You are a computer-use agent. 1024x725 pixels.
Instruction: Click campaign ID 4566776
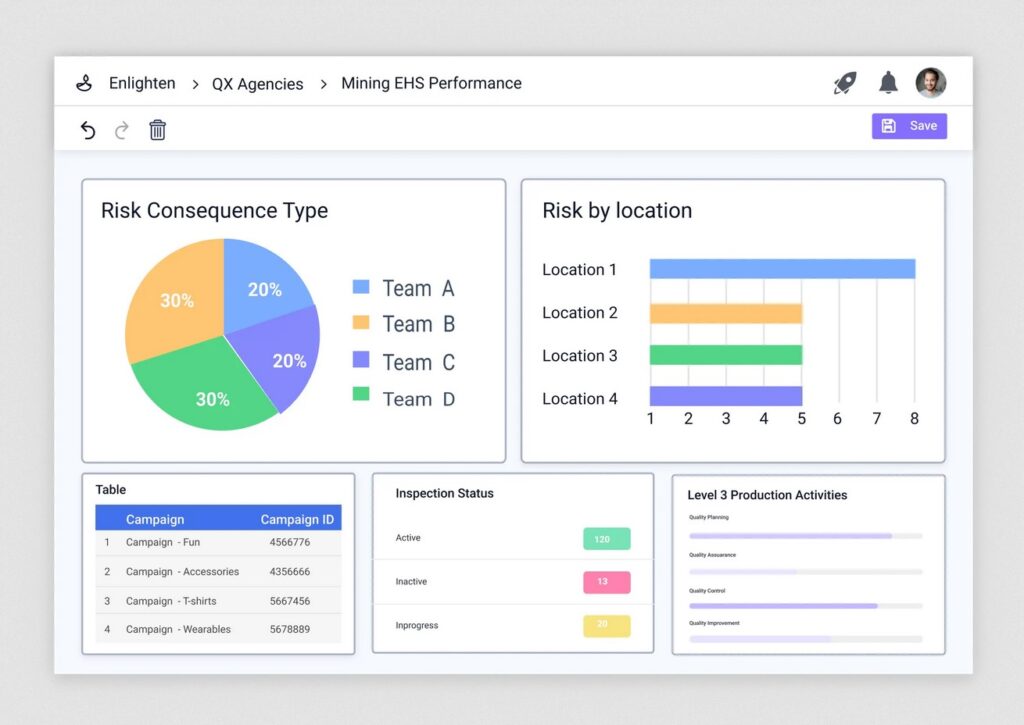click(290, 542)
